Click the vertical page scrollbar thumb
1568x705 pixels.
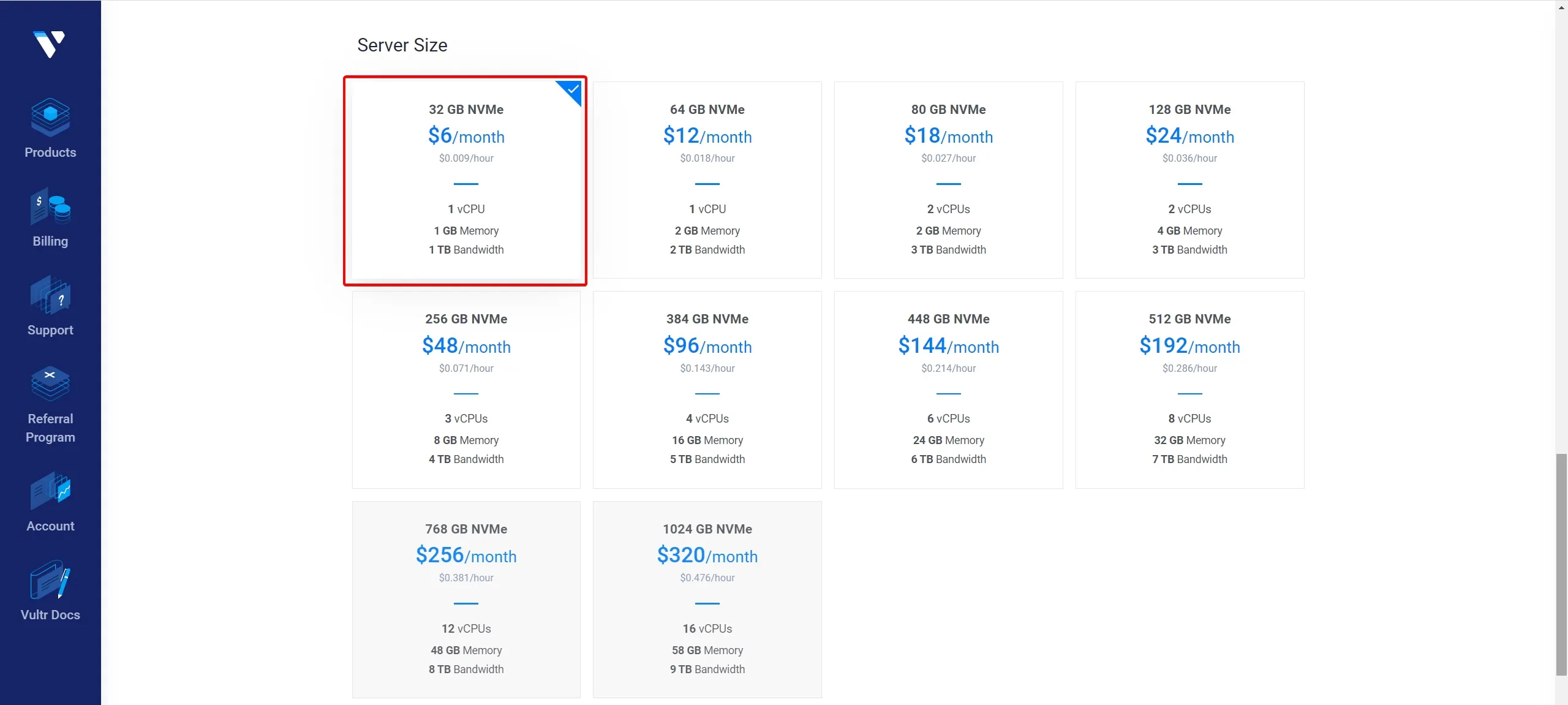pos(1561,564)
